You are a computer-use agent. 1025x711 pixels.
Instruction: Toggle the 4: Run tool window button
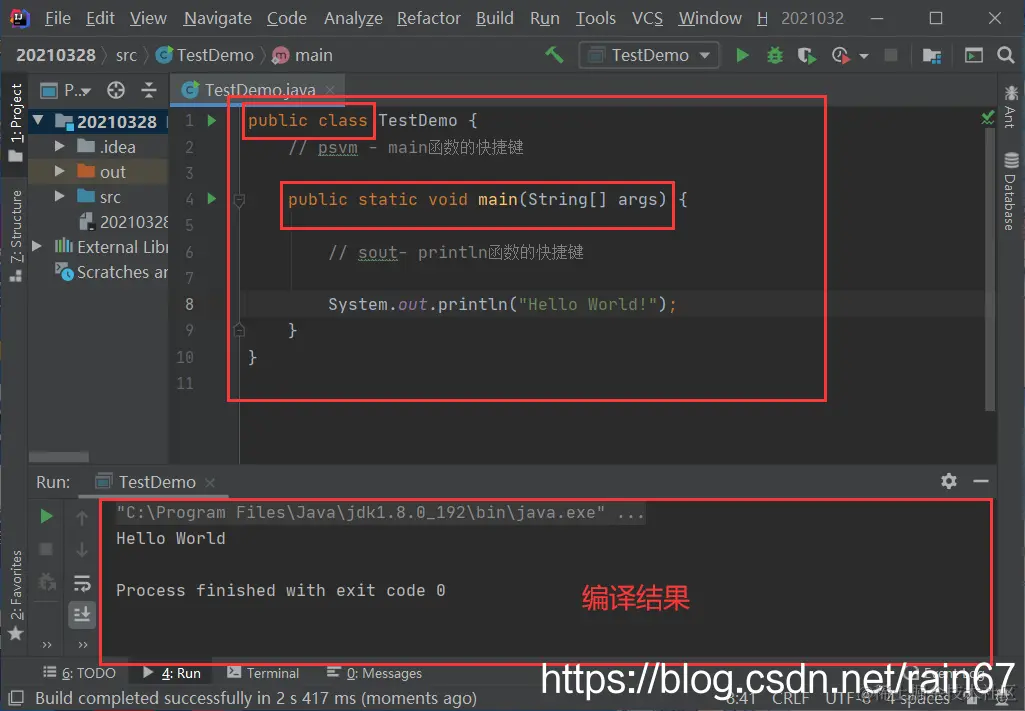click(173, 672)
